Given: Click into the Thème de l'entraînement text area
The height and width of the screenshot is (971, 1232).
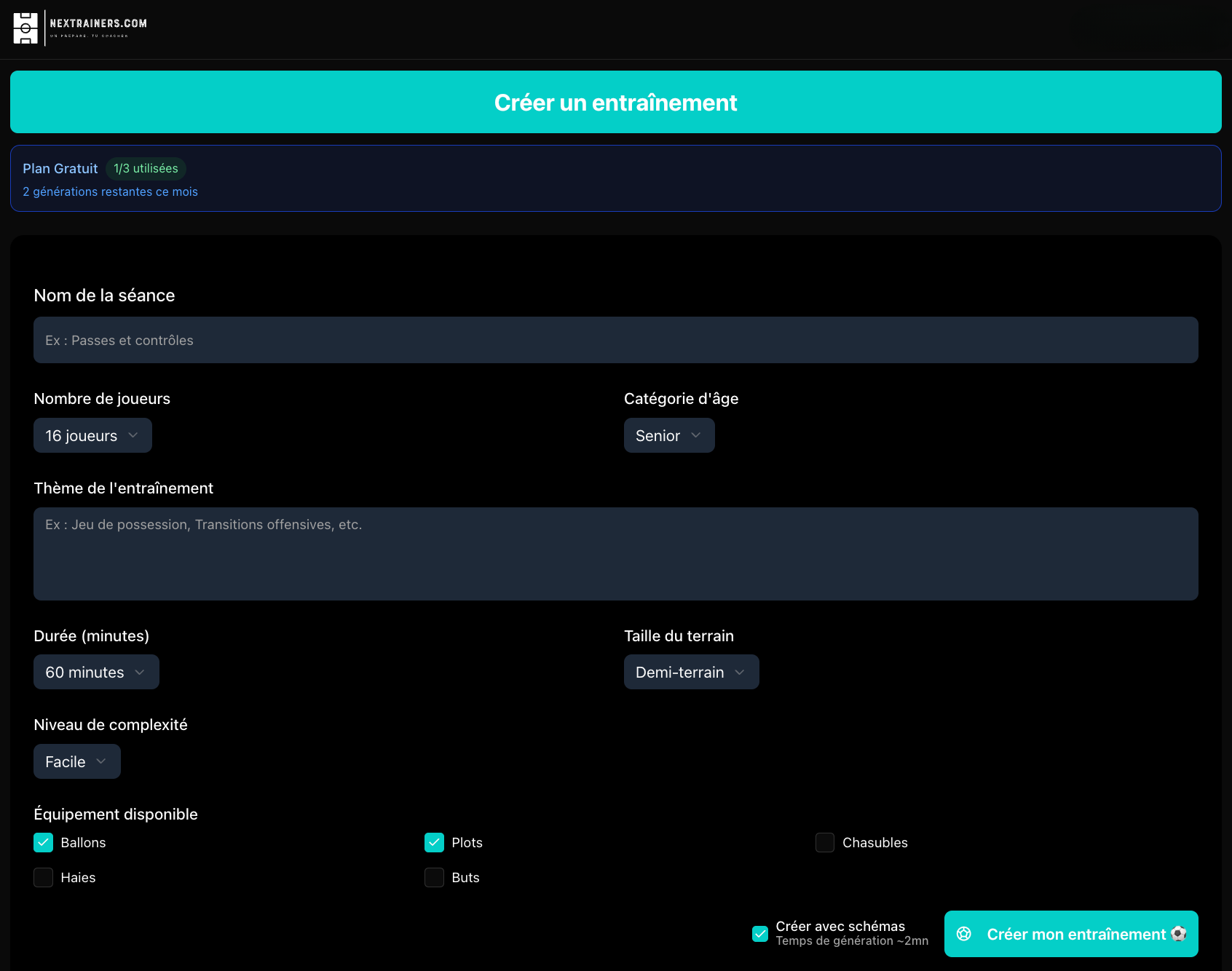Looking at the screenshot, I should point(615,554).
